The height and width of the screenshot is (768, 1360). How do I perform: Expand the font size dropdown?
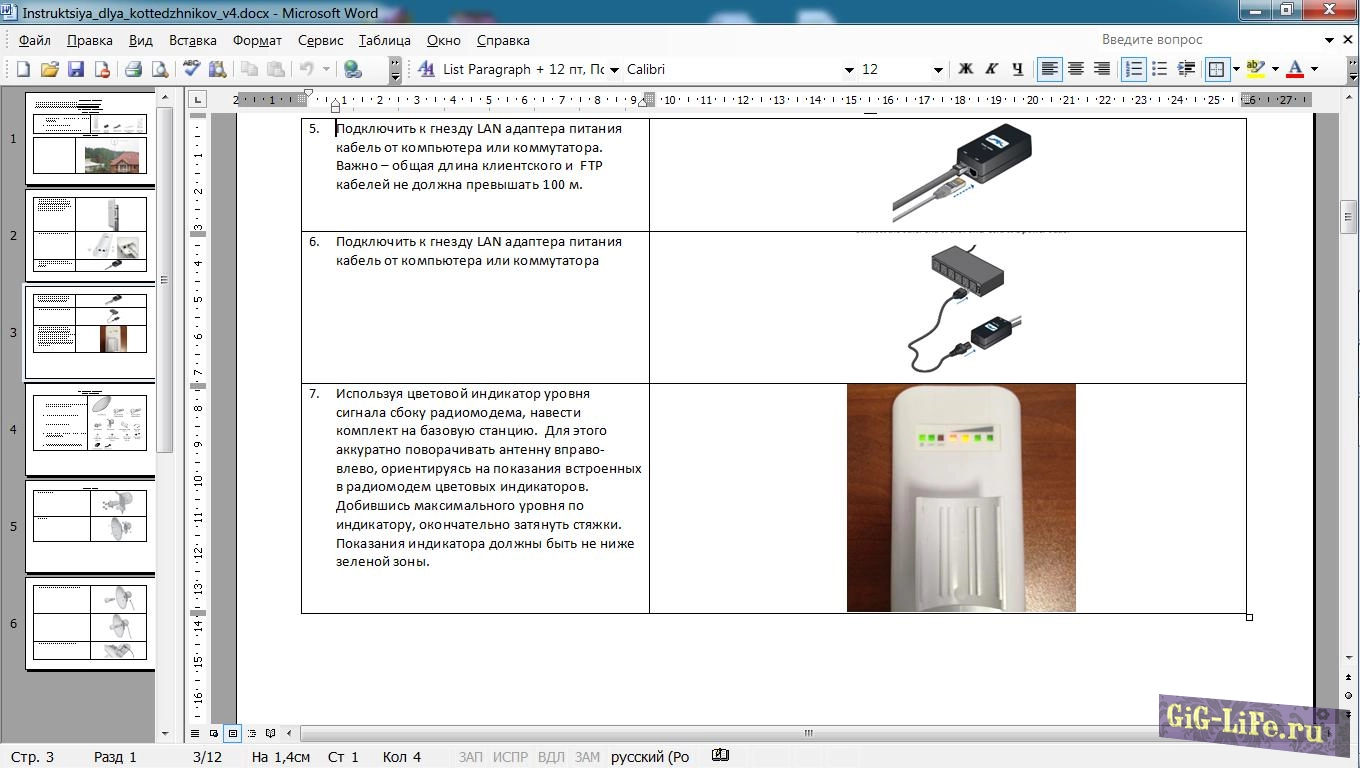pyautogui.click(x=937, y=70)
